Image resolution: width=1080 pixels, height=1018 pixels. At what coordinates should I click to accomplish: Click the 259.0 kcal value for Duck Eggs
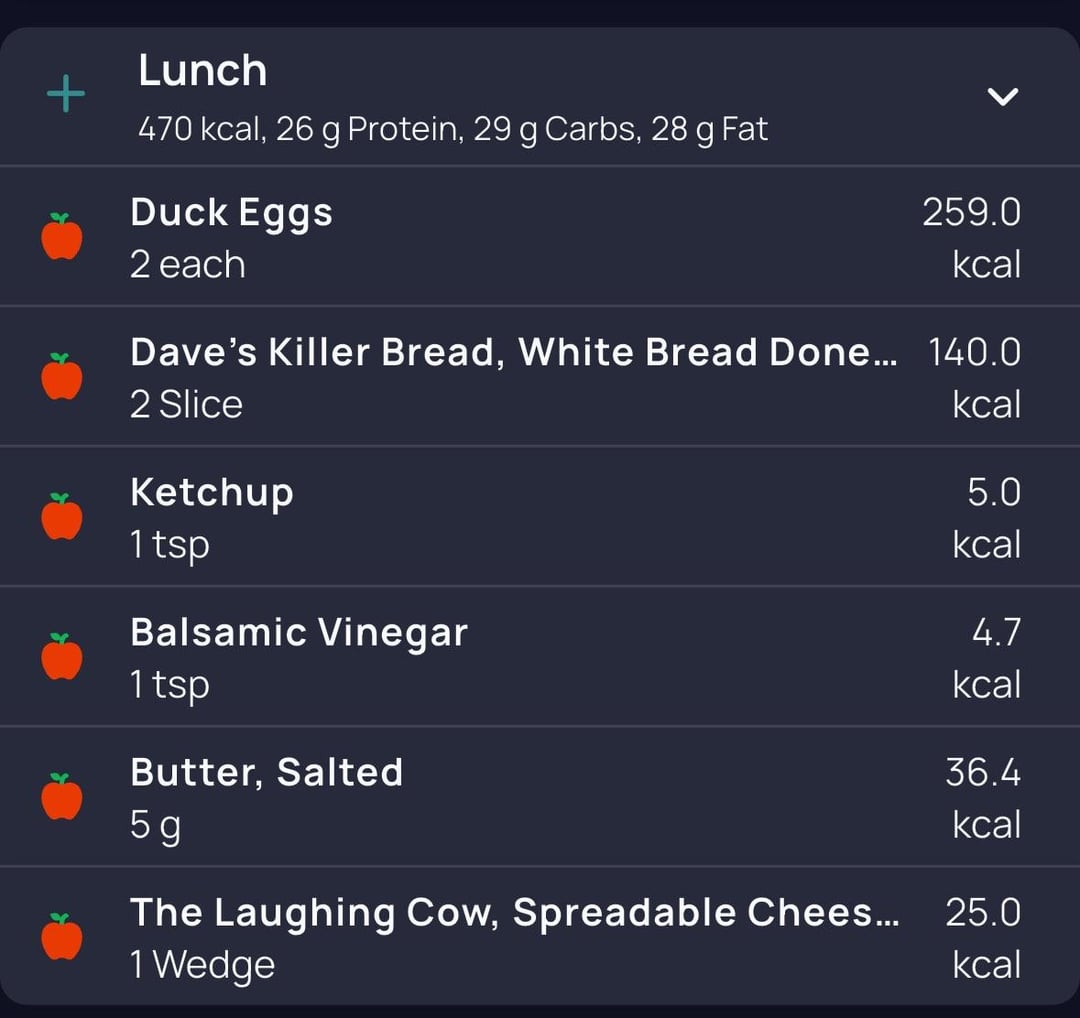[x=971, y=213]
